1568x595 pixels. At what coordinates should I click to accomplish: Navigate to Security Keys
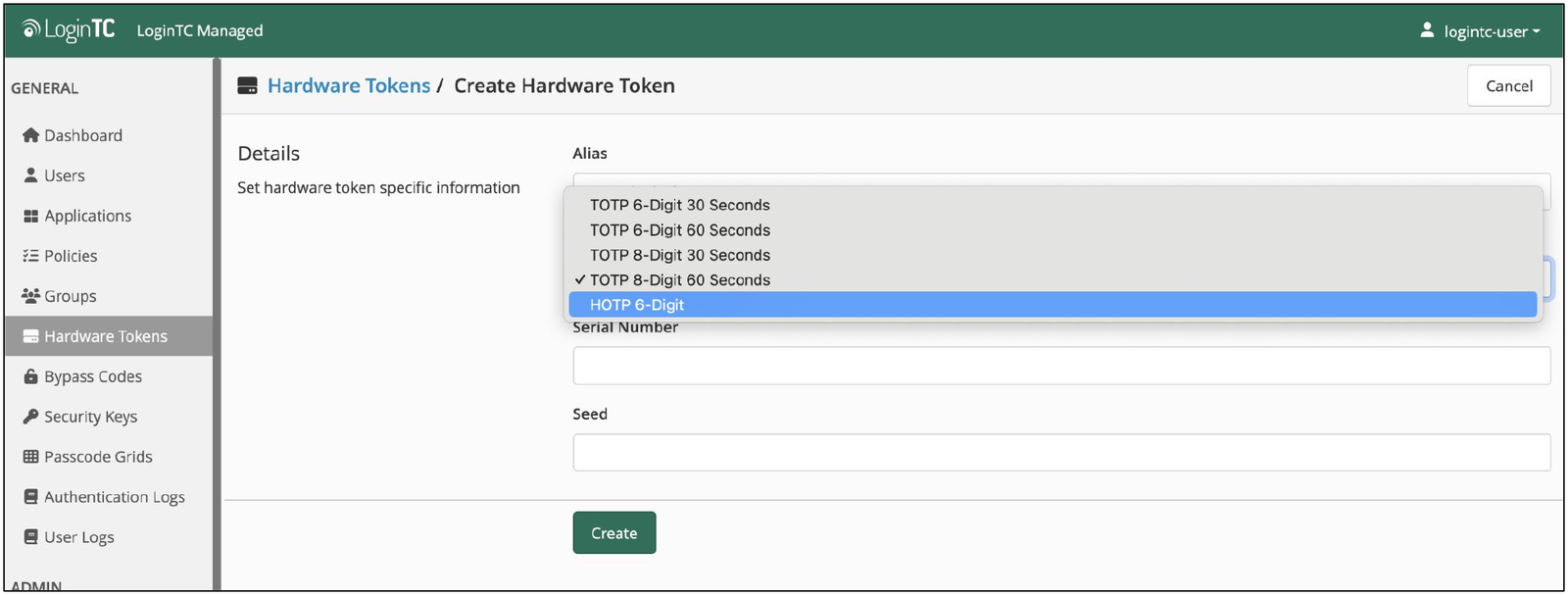pos(108,417)
